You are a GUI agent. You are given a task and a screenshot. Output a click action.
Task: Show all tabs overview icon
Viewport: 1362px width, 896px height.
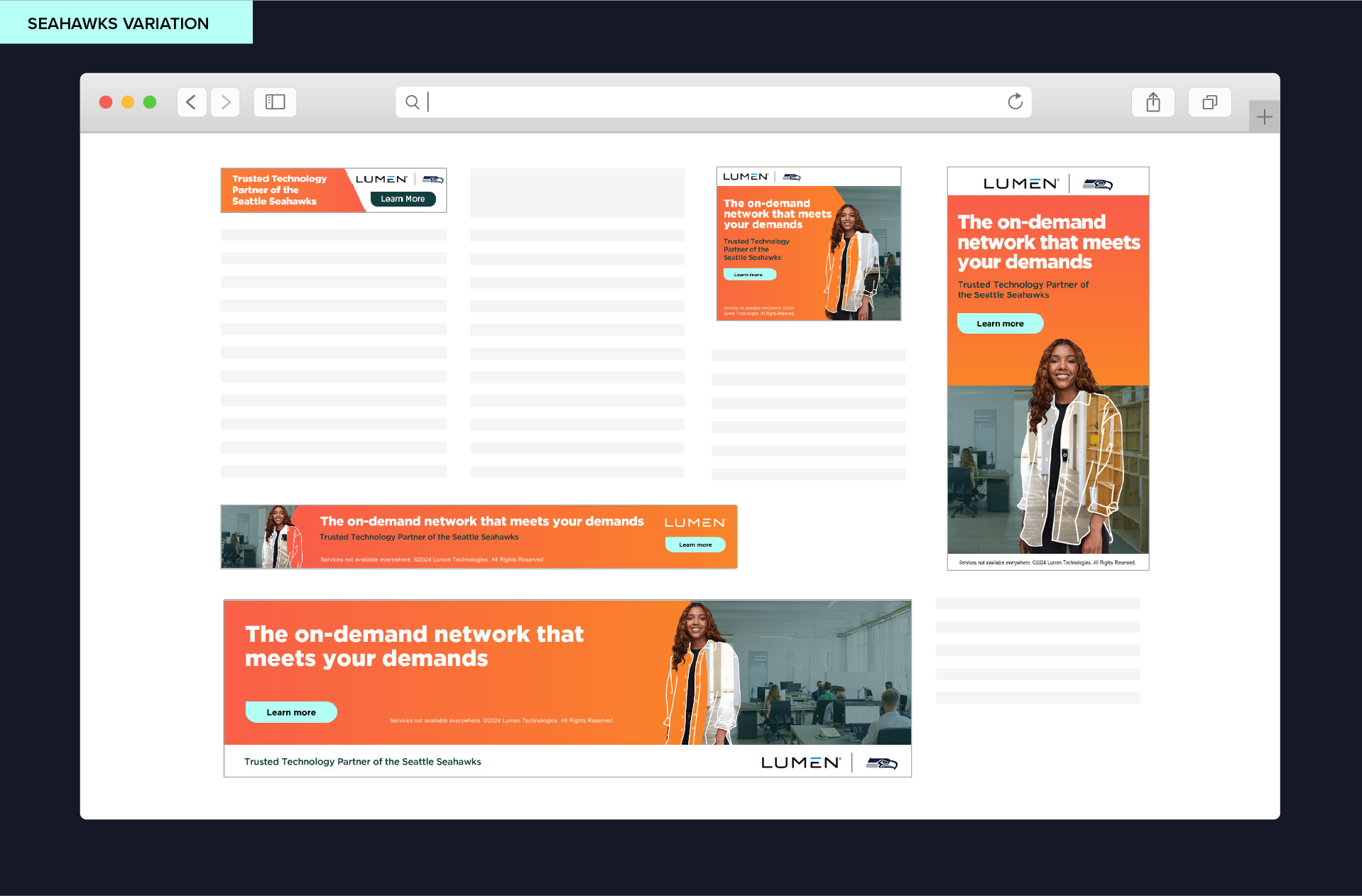[x=1210, y=102]
